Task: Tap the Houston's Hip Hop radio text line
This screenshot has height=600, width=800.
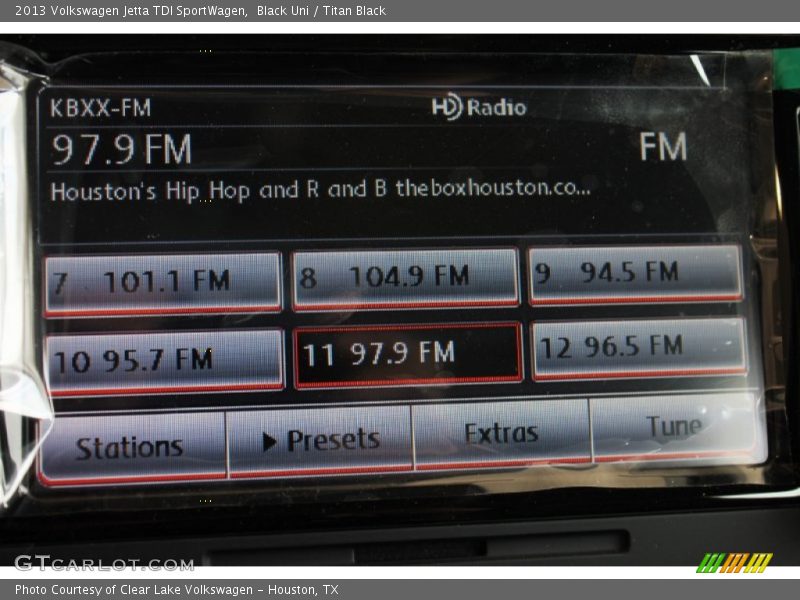Action: tap(320, 189)
